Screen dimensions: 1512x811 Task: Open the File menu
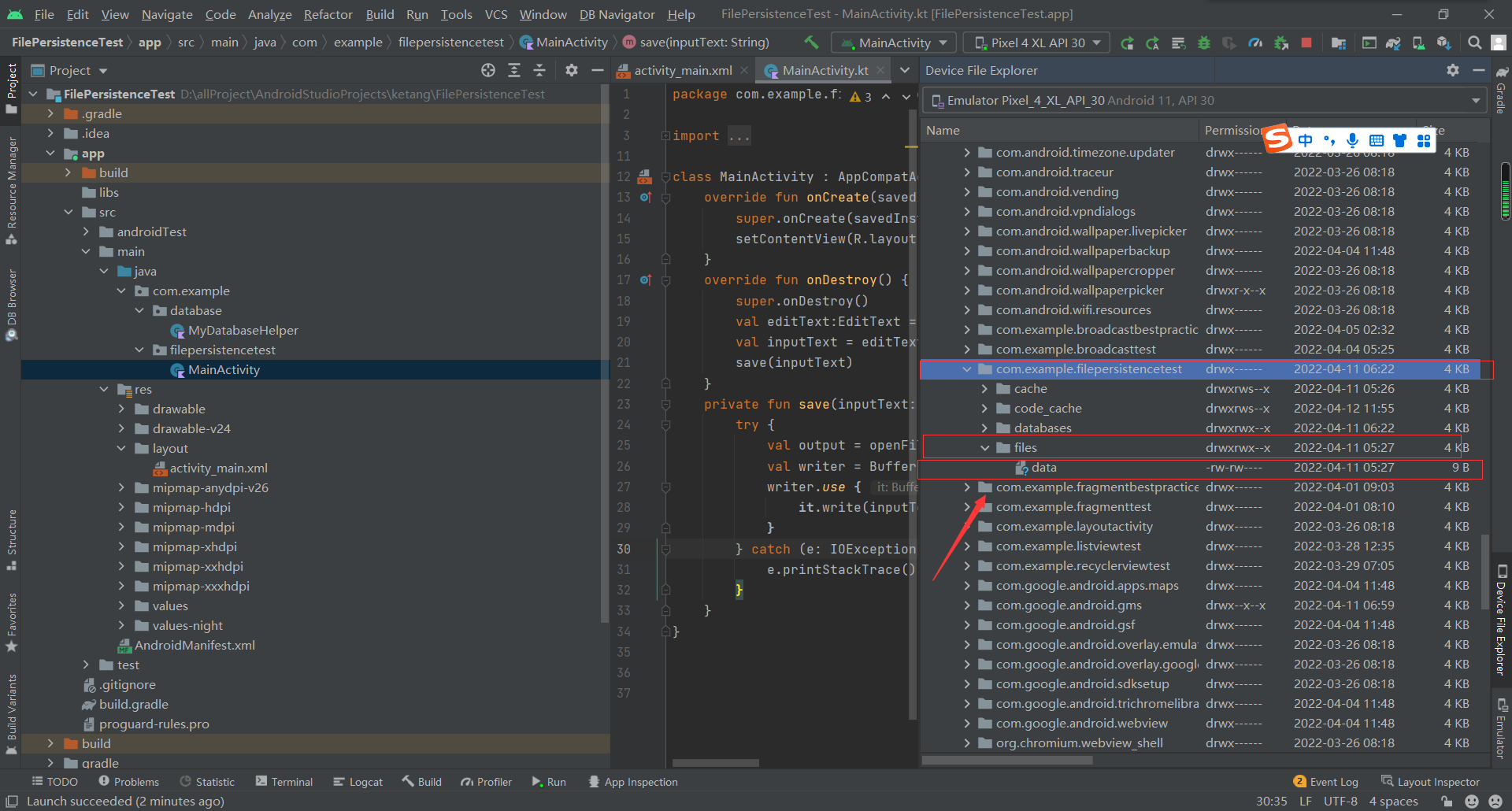click(x=44, y=14)
